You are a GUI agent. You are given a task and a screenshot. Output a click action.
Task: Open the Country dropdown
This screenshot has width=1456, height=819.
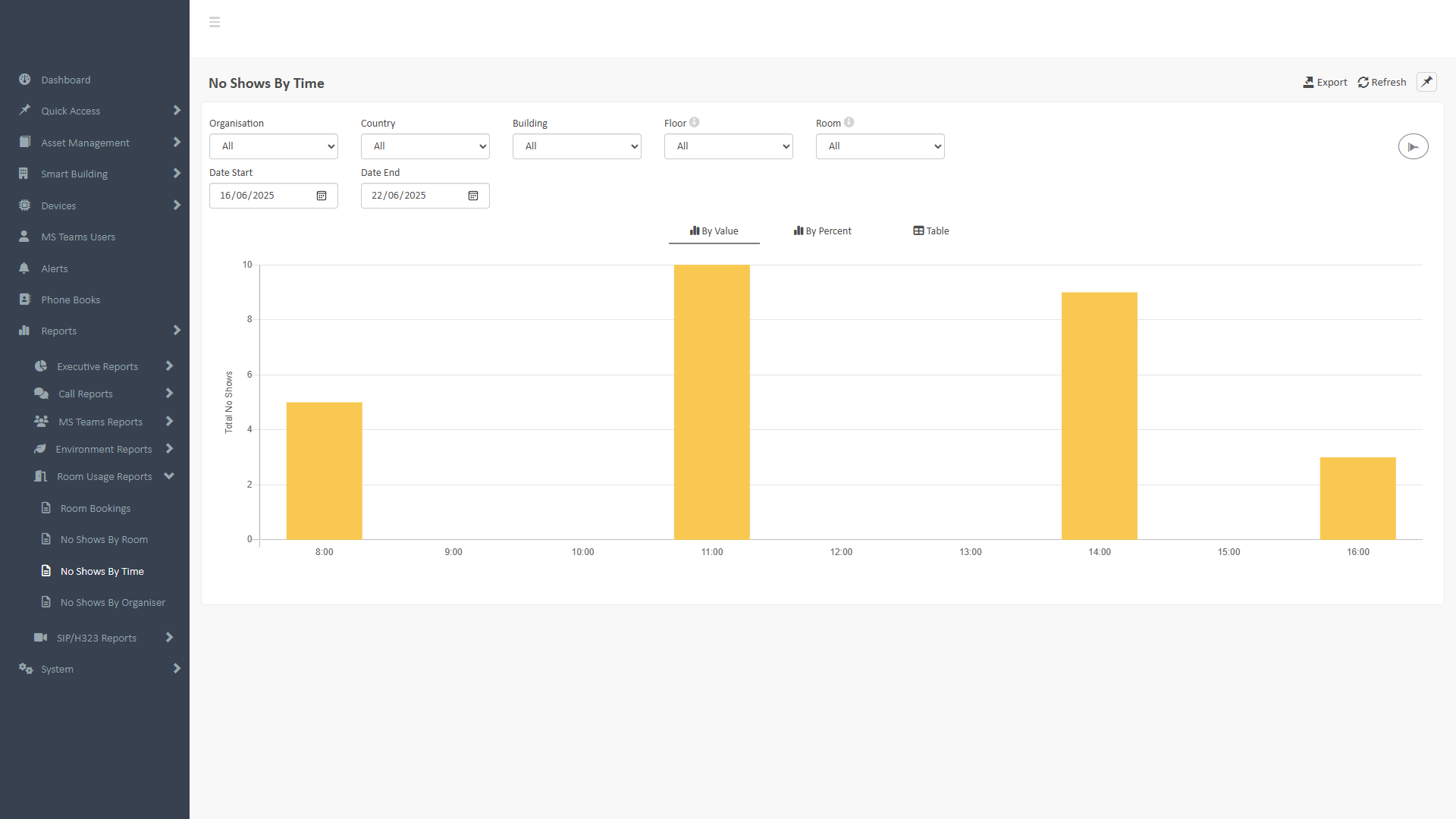coord(425,146)
